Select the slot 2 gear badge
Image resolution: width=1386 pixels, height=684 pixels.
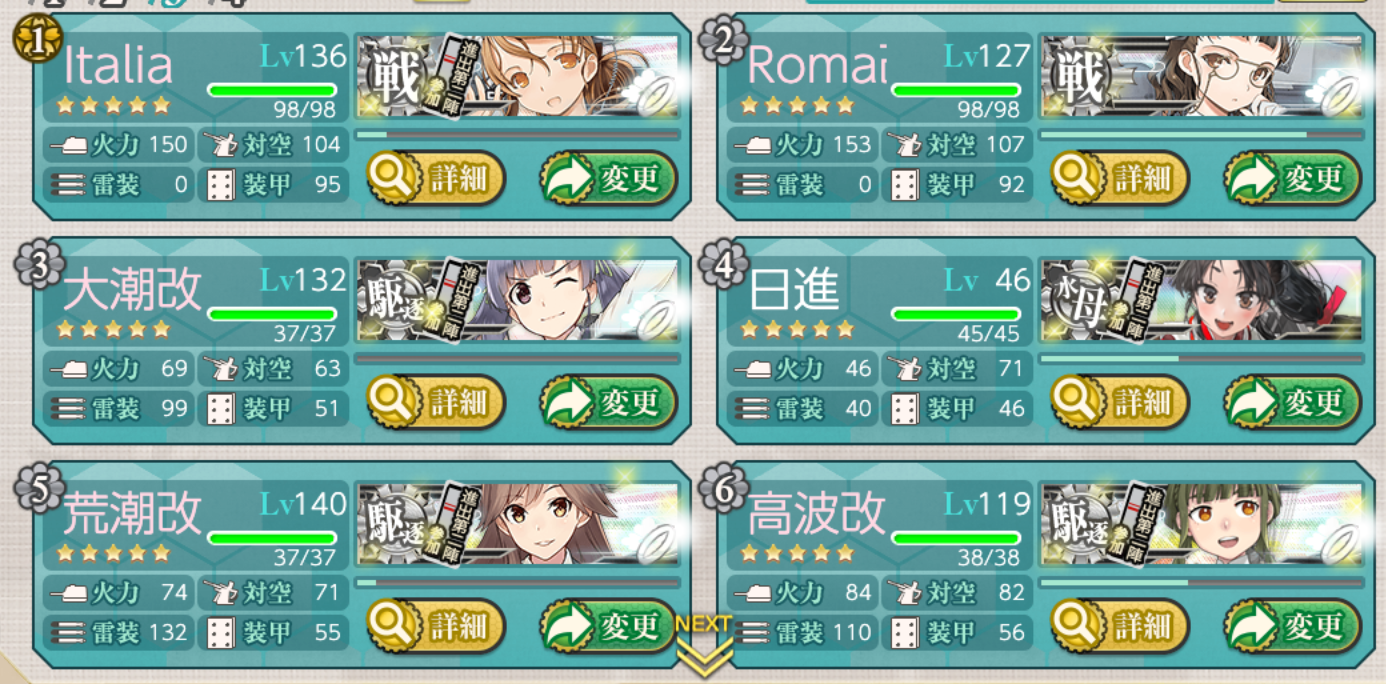(x=720, y=40)
